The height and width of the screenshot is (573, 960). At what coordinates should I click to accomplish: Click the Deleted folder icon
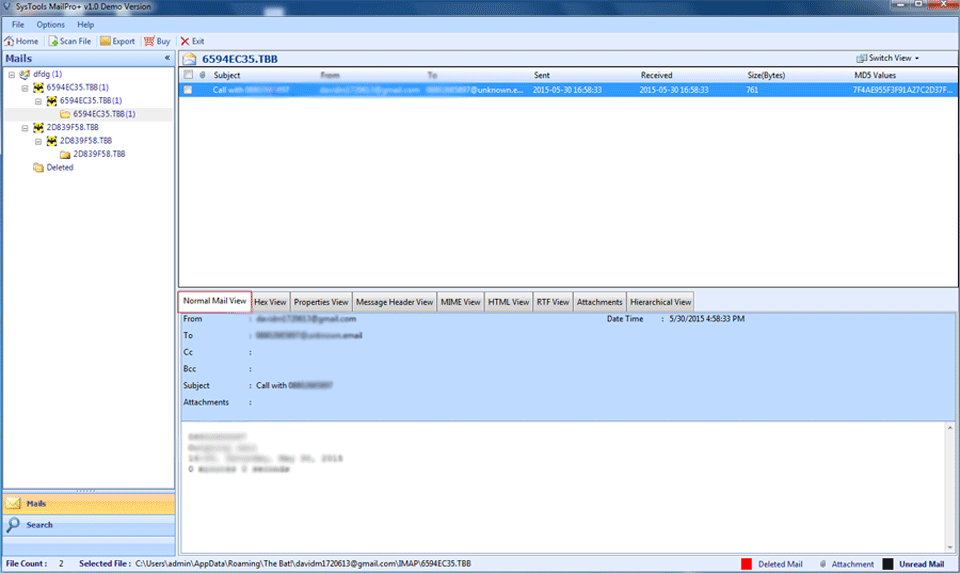click(38, 168)
